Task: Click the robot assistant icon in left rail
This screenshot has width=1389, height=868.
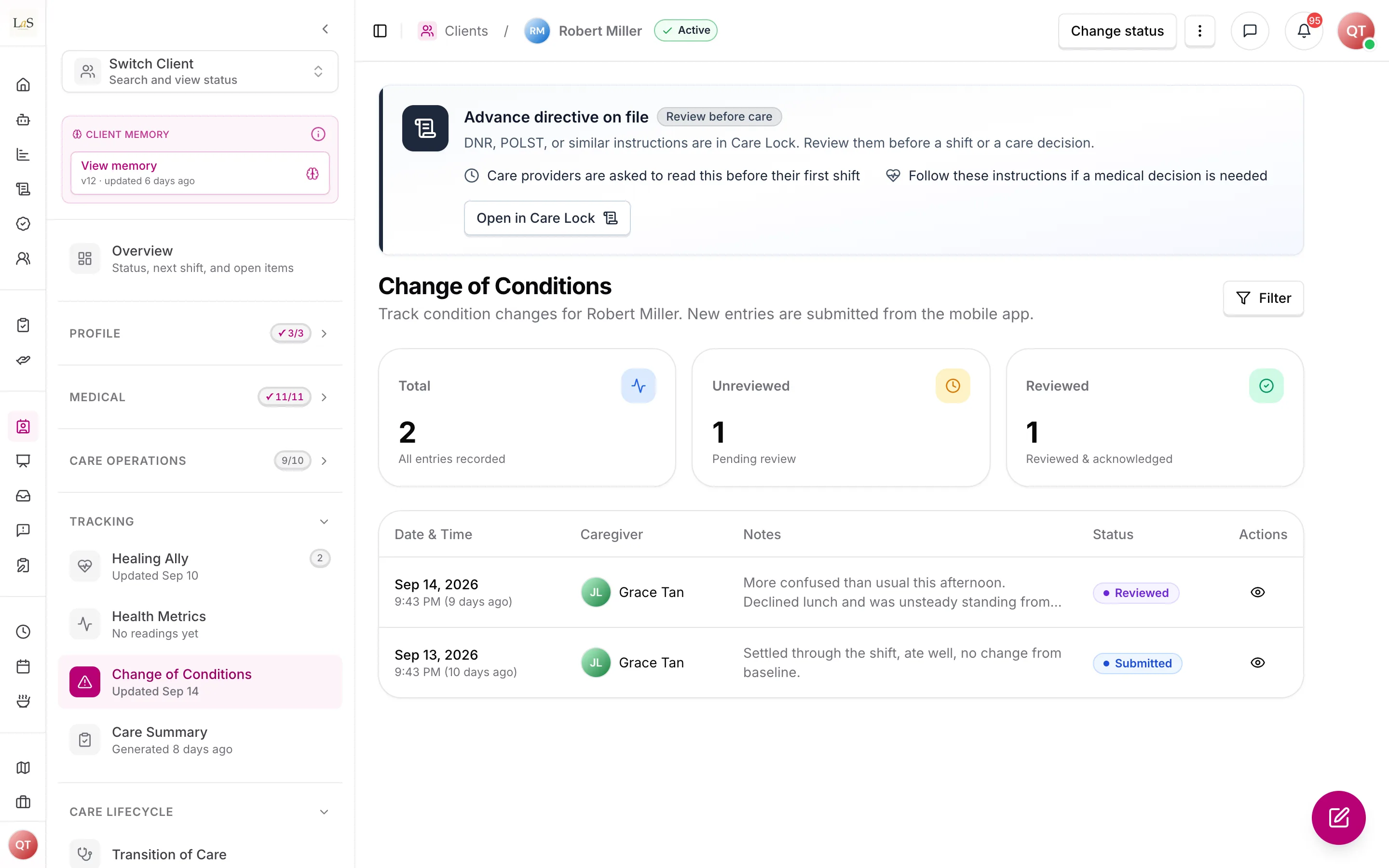Action: coord(23,120)
